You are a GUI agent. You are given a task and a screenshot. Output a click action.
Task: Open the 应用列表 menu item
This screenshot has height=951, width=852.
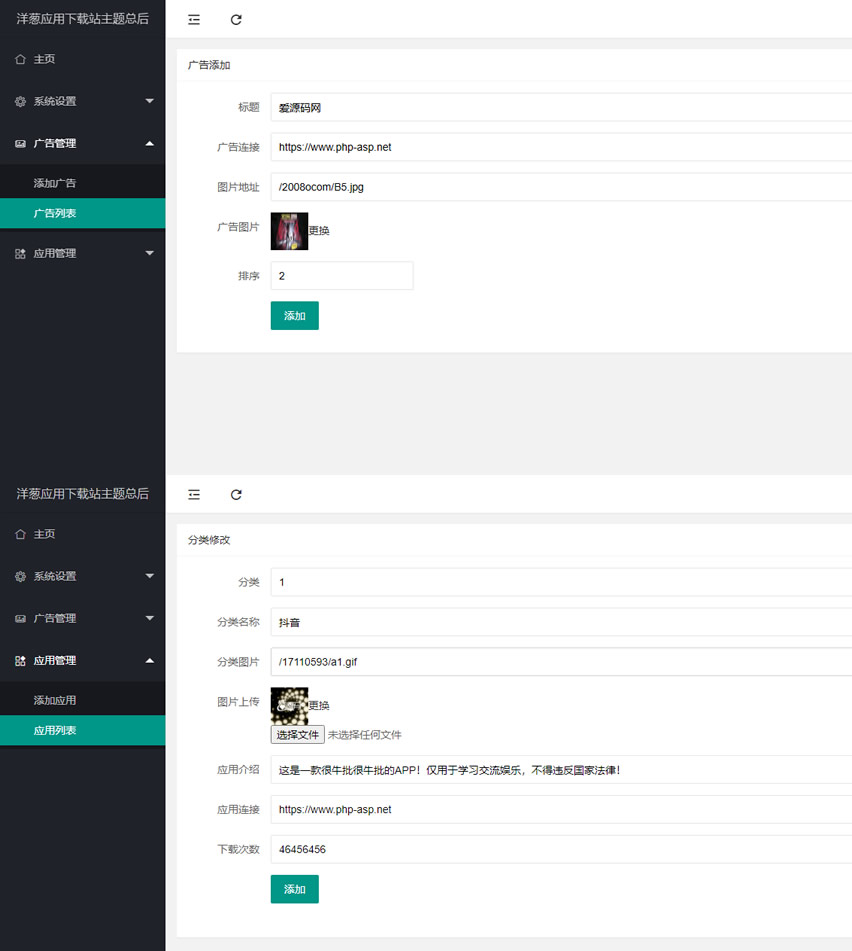click(x=55, y=731)
